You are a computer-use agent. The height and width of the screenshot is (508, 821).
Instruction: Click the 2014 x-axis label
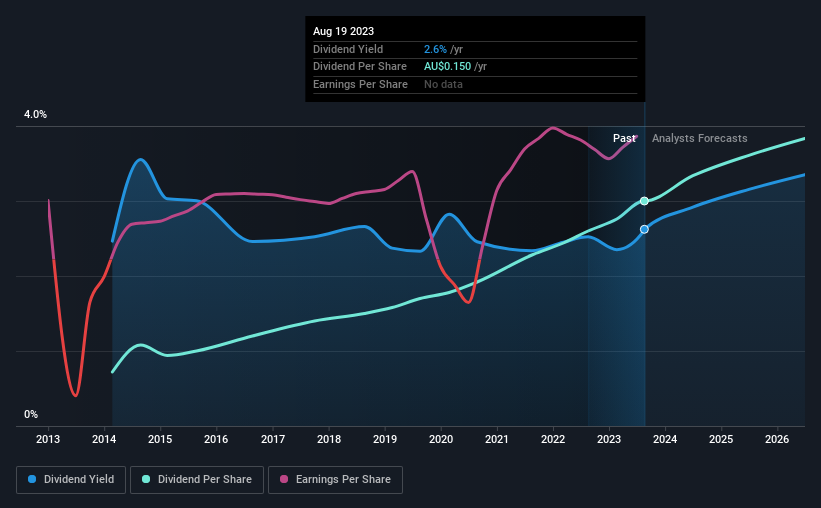(x=104, y=439)
